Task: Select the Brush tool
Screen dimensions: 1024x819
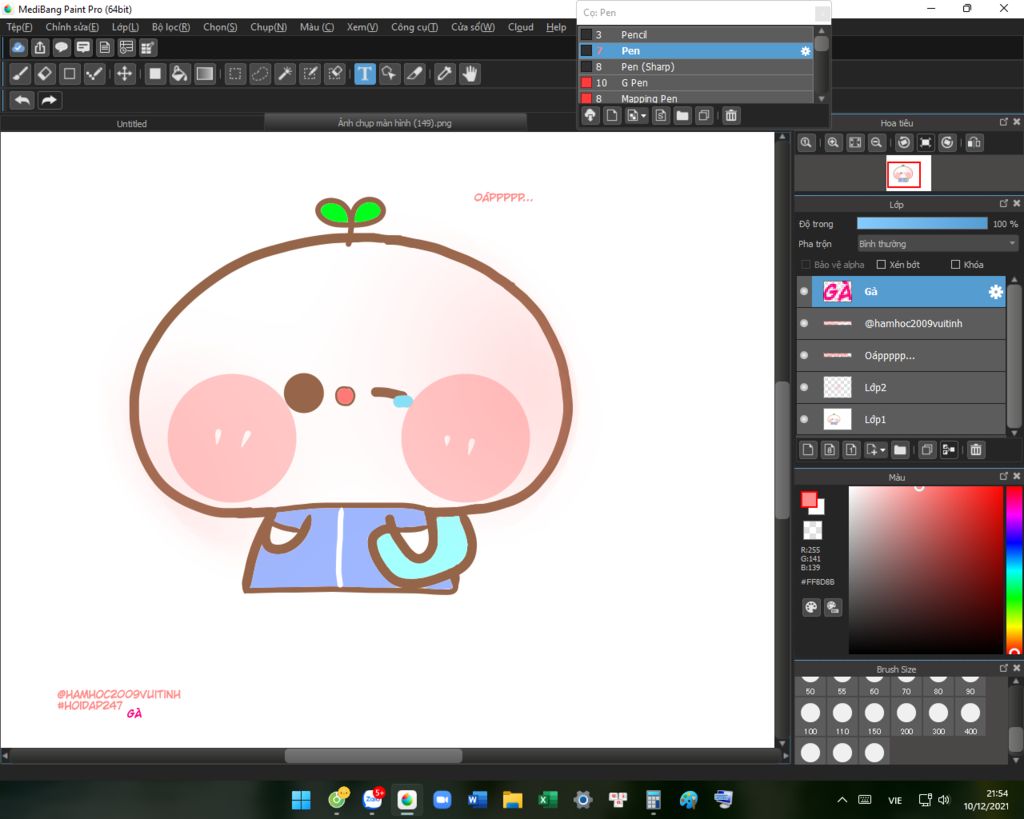Action: [x=20, y=74]
